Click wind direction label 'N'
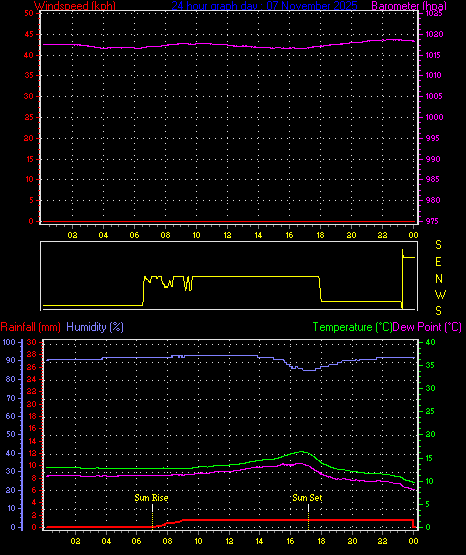Screen dimensions: 466x555 [x=439, y=279]
